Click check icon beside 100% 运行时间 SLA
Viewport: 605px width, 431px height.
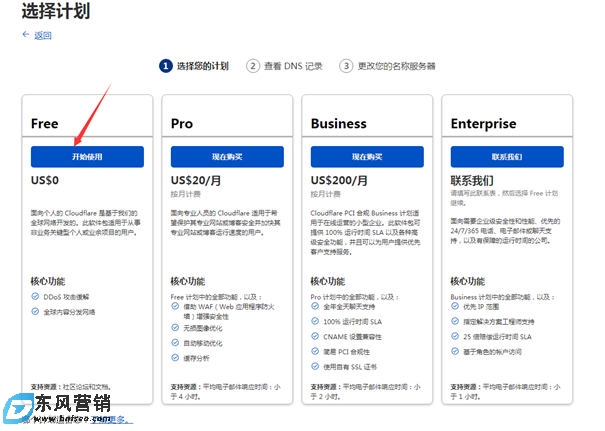tap(315, 321)
